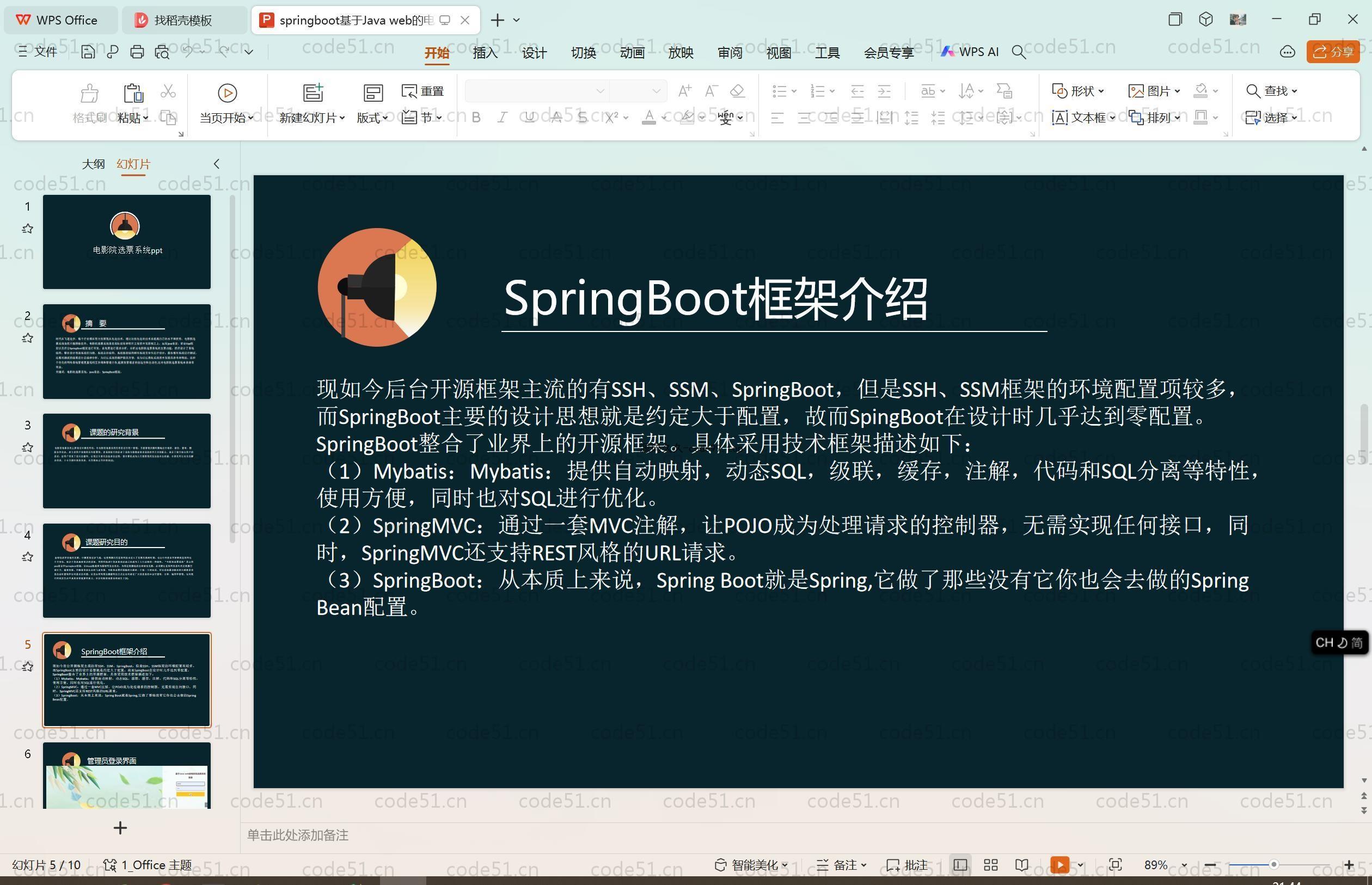
Task: Click the slide sorter view icon
Action: click(x=990, y=865)
